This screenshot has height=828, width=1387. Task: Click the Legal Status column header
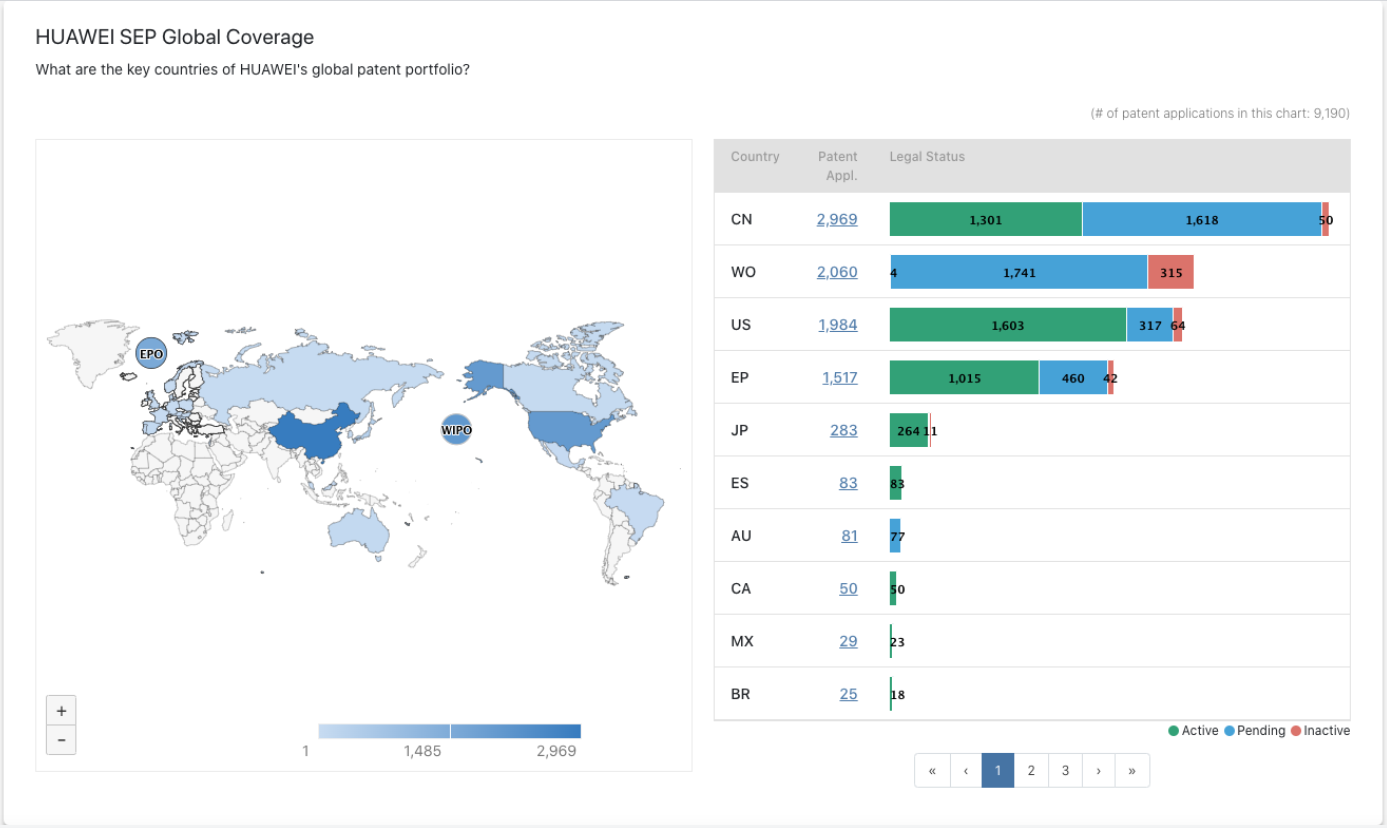(x=927, y=157)
